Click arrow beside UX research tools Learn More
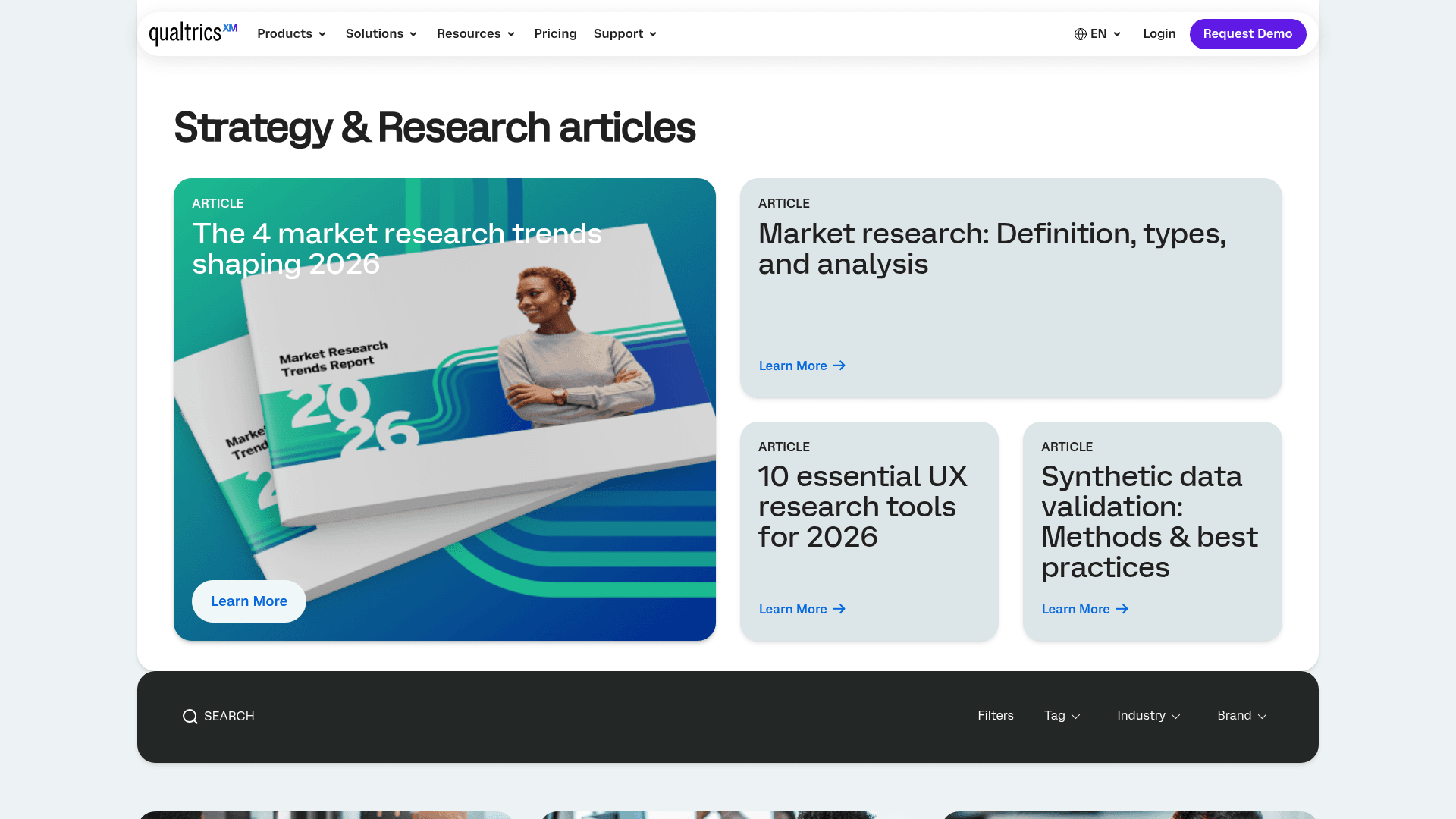Image resolution: width=1456 pixels, height=819 pixels. (839, 609)
